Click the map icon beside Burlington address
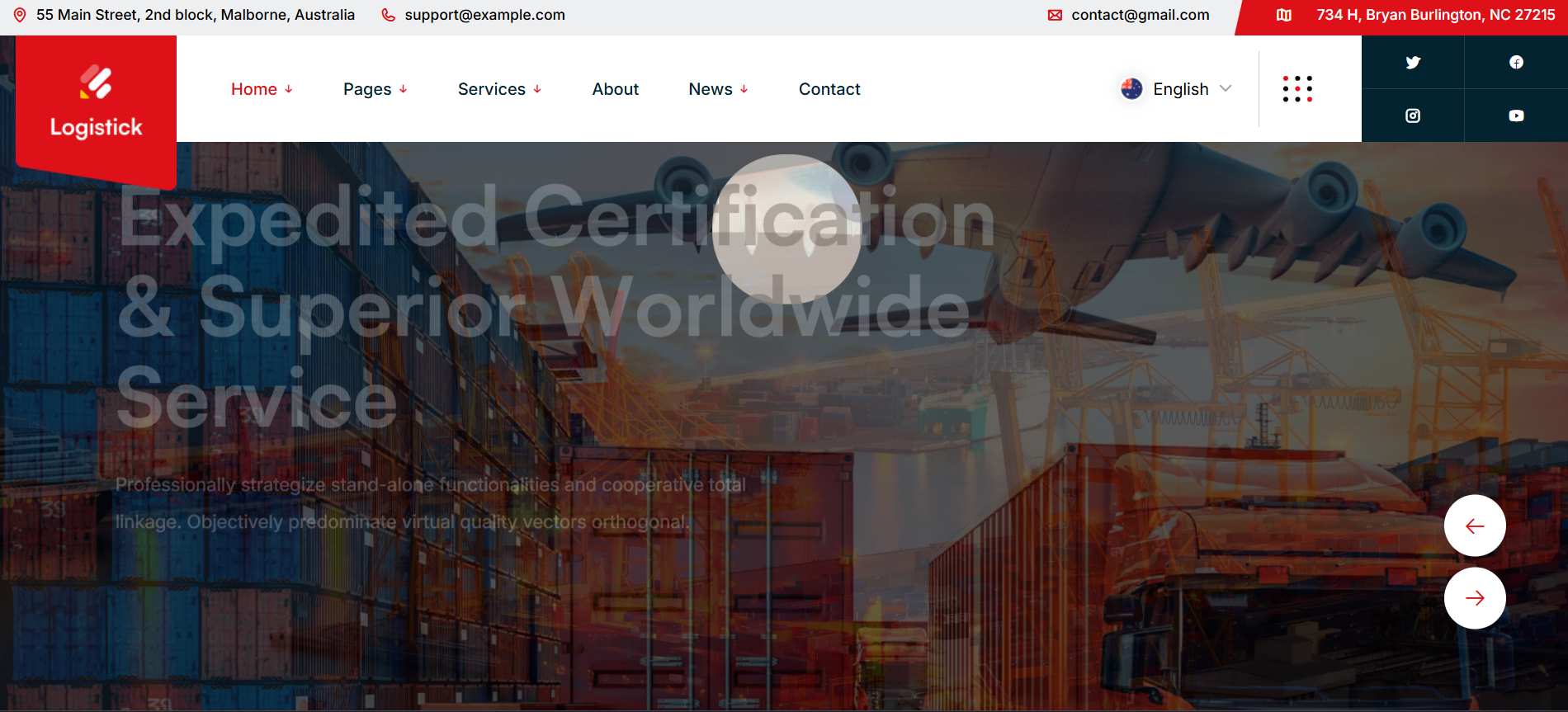 tap(1284, 15)
